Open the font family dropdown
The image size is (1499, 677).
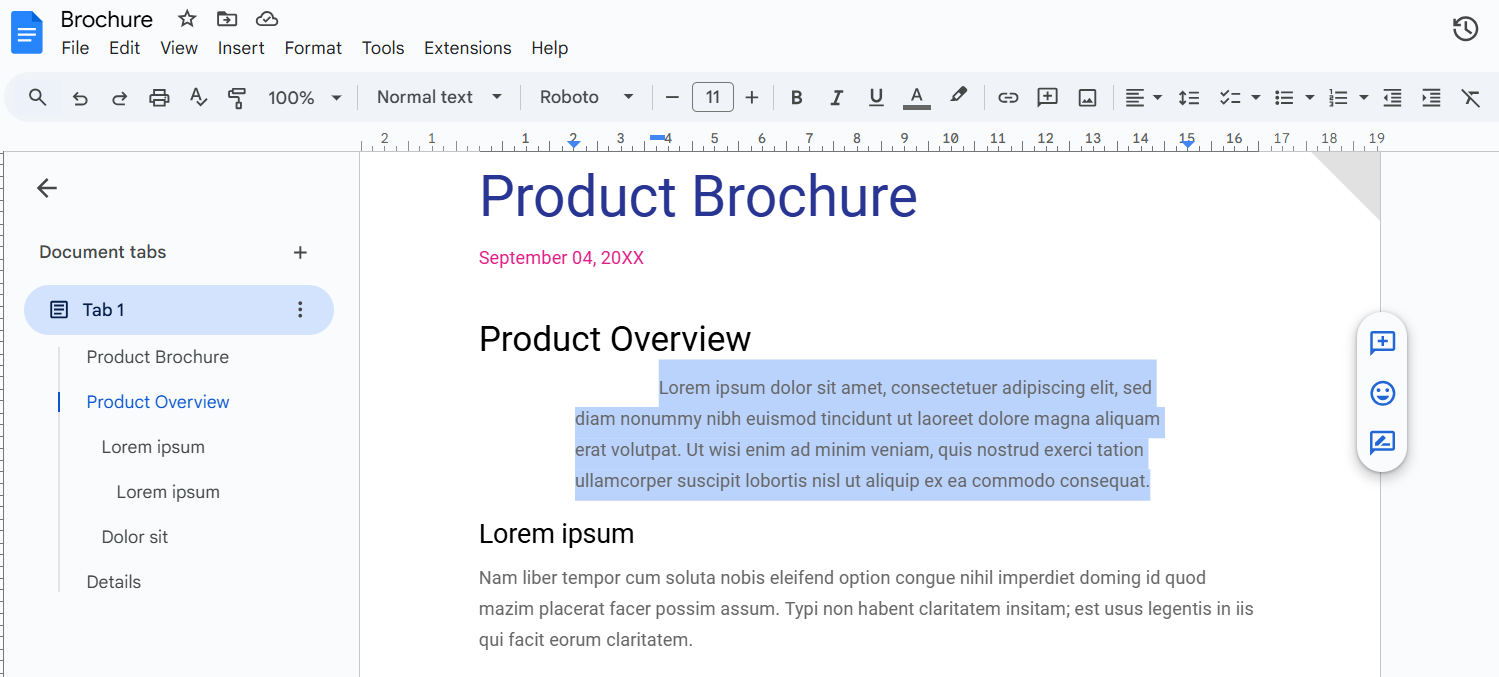pos(585,97)
